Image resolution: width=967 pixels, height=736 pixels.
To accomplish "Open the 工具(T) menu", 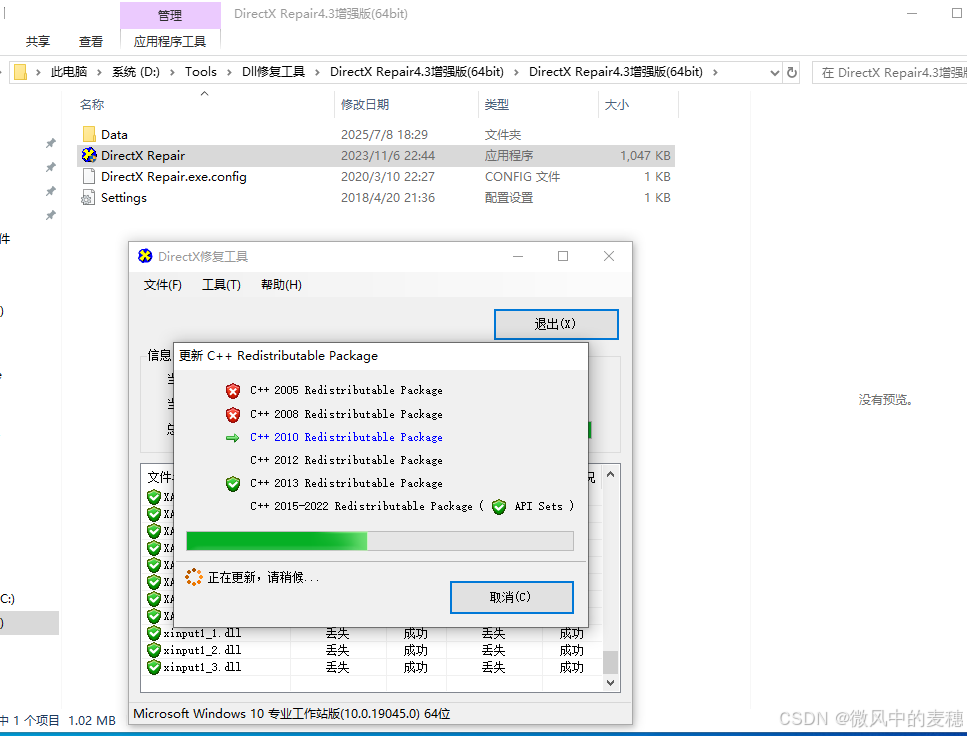I will pos(221,284).
